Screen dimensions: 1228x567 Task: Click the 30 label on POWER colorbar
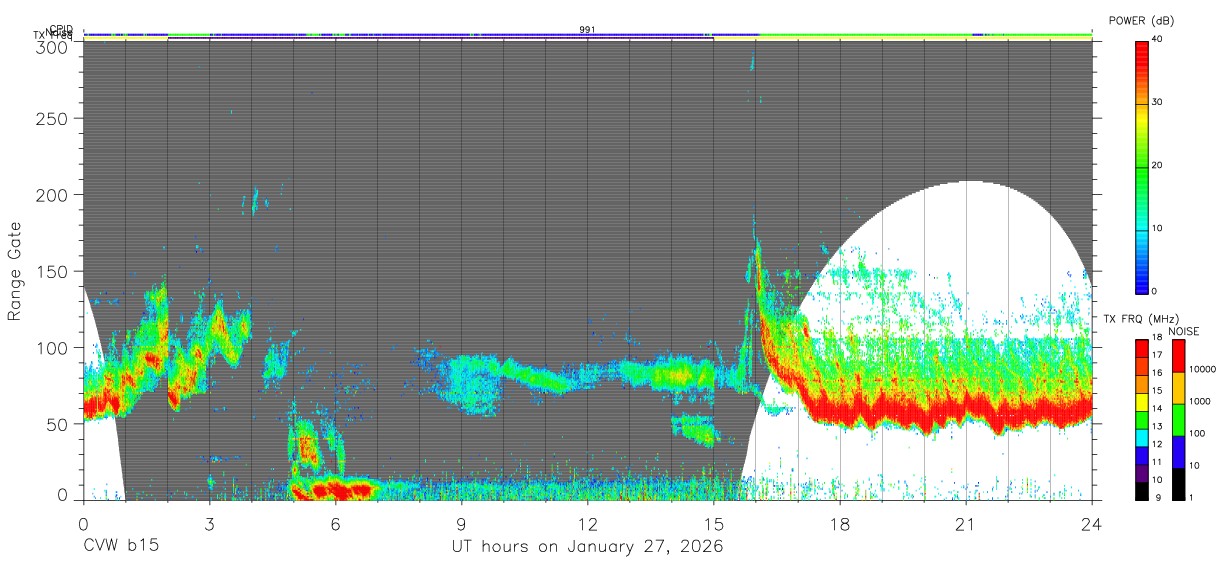coord(1158,102)
